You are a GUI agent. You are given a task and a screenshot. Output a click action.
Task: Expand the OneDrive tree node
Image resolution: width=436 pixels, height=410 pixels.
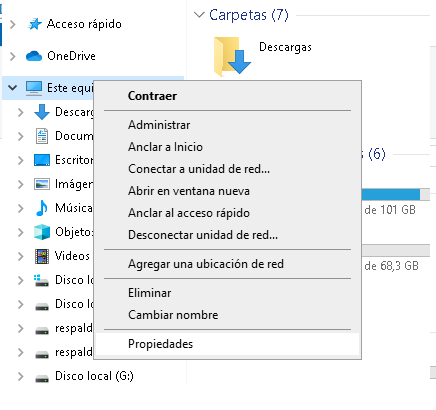pyautogui.click(x=13, y=56)
